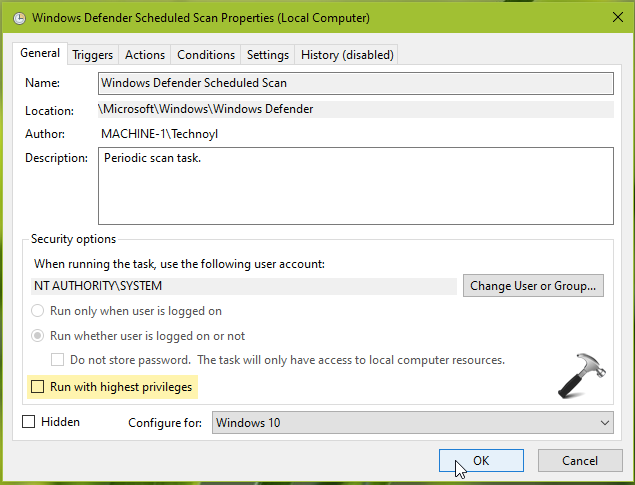This screenshot has height=485, width=635.
Task: Switch to the Triggers tab
Action: [x=93, y=55]
